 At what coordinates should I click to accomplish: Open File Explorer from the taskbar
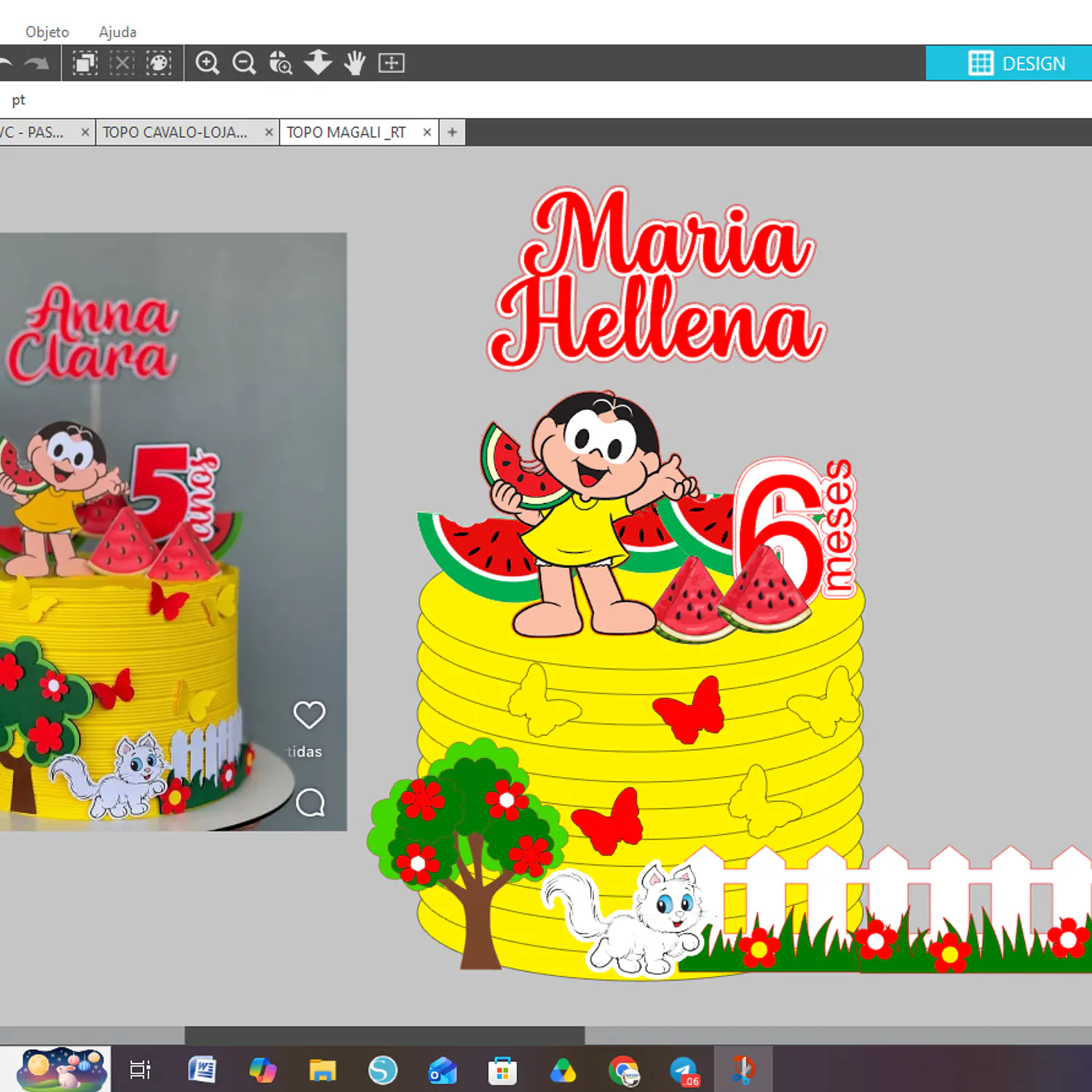[323, 1070]
